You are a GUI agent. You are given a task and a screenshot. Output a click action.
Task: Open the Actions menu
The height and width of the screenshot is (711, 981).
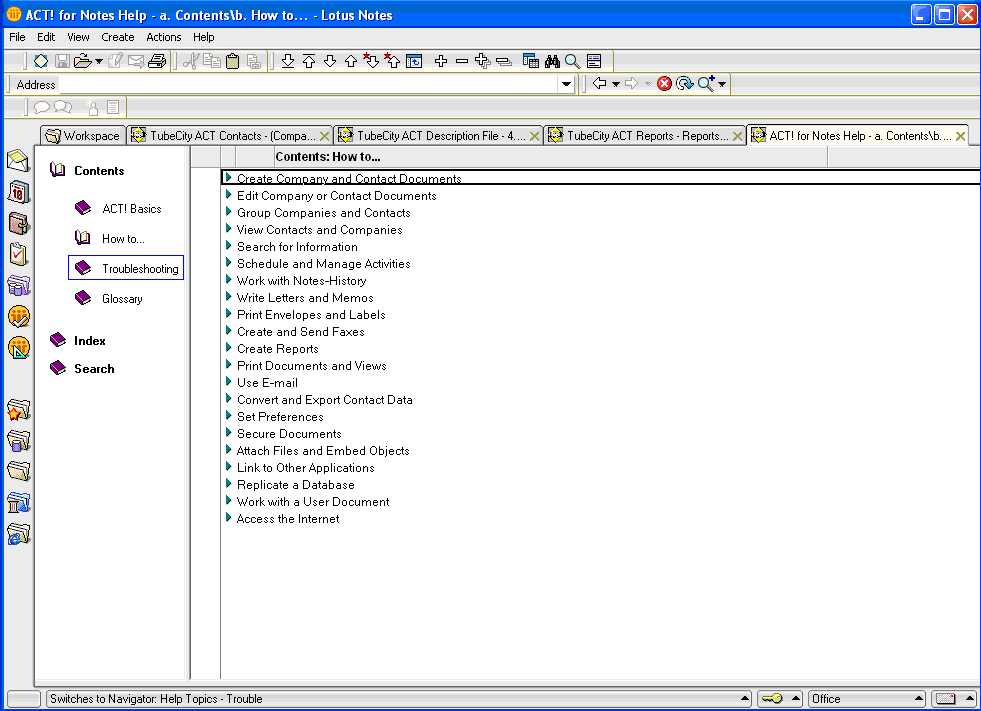163,37
